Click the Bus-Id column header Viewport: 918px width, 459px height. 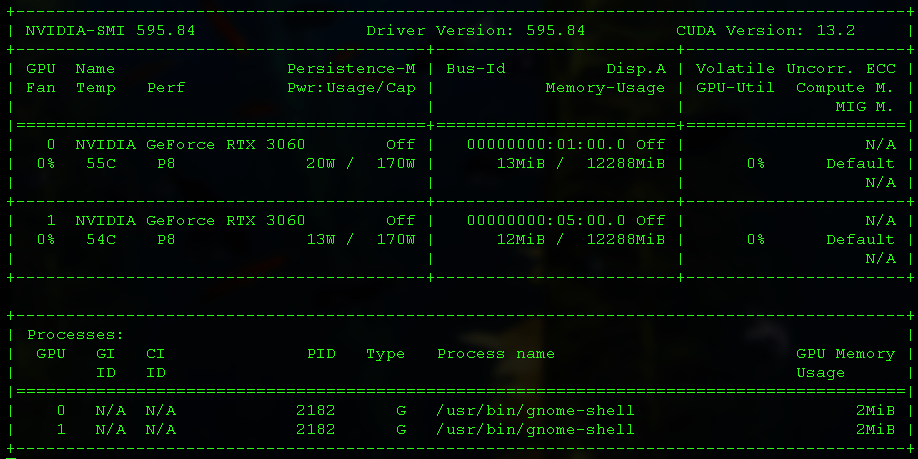pos(475,68)
